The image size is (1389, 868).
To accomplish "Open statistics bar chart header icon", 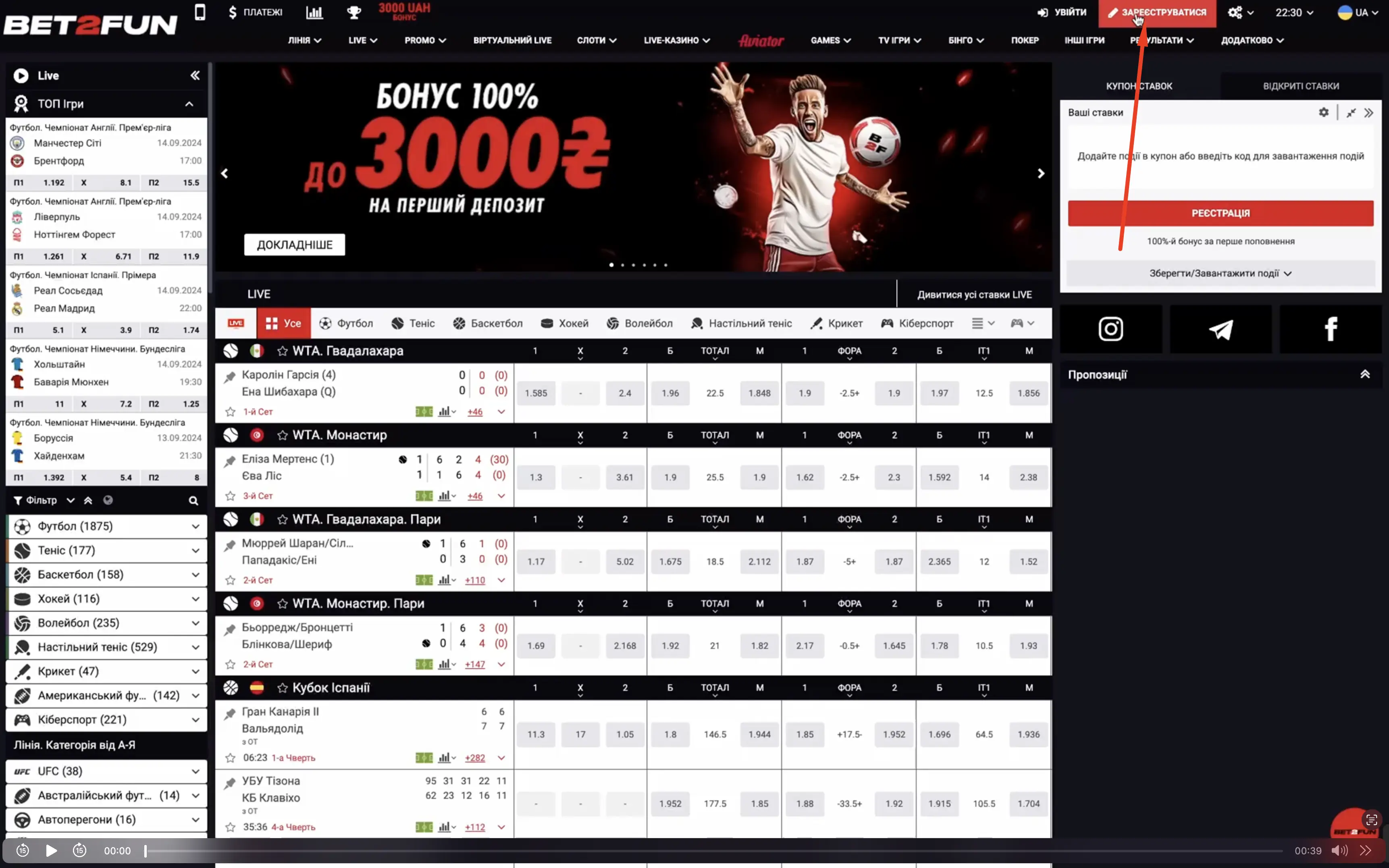I will (x=314, y=12).
